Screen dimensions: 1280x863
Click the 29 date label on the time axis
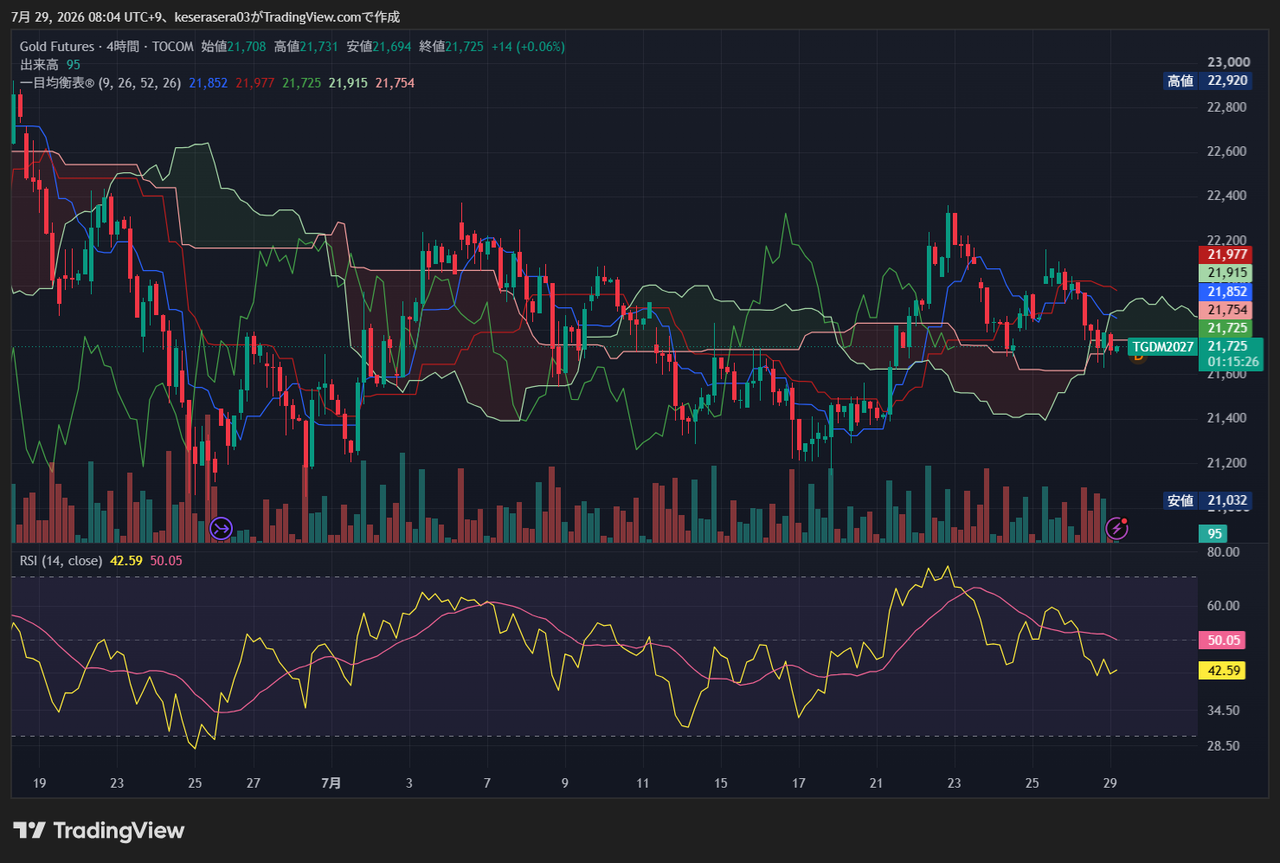[x=1110, y=783]
